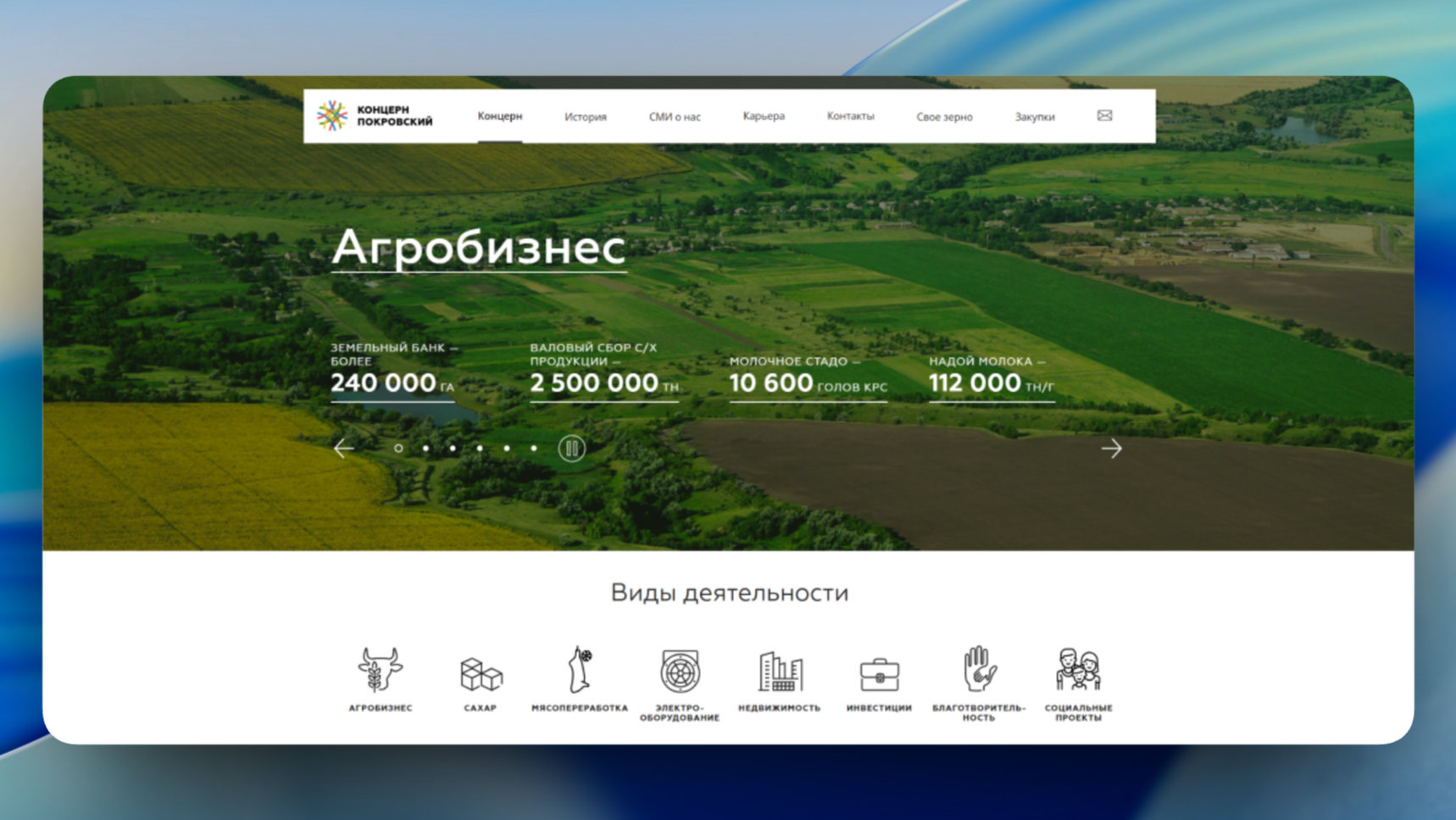Open the История menu item
The image size is (1456, 820).
click(x=586, y=117)
